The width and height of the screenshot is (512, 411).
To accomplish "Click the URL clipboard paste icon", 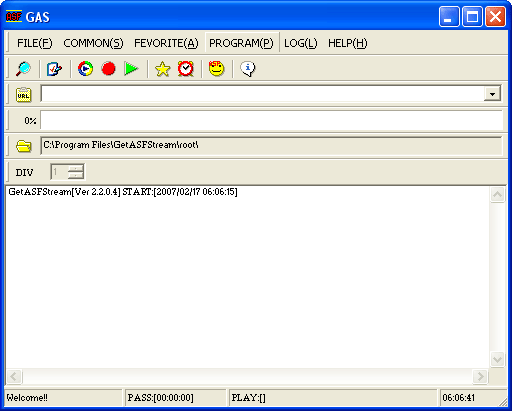I will point(23,94).
